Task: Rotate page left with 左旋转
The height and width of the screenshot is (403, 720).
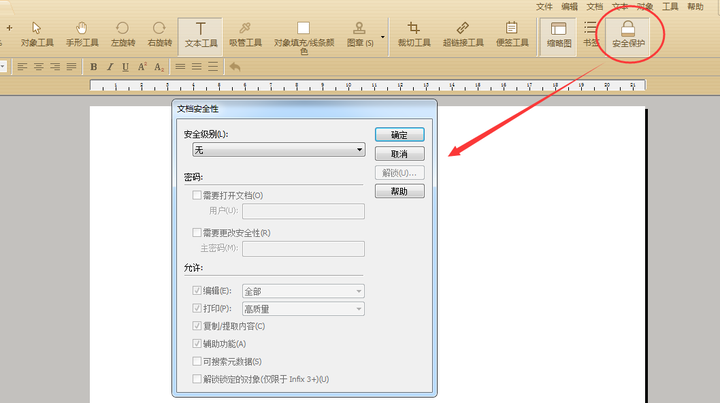Action: [123, 35]
